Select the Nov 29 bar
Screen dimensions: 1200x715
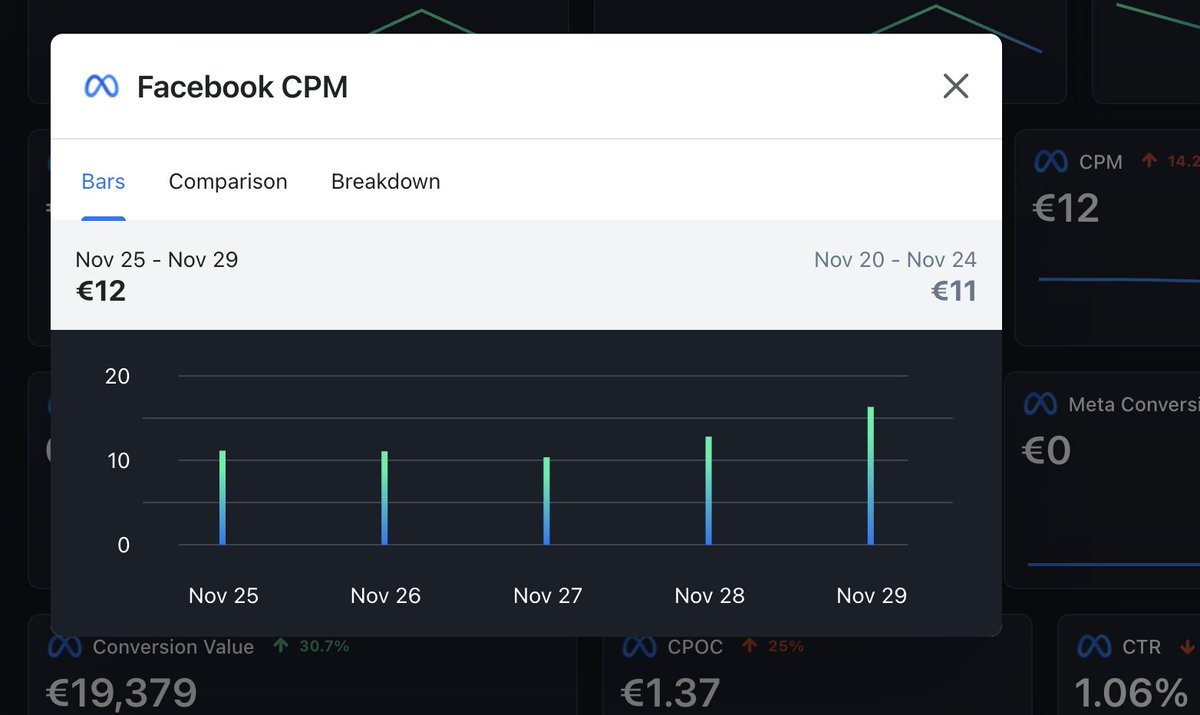pyautogui.click(x=871, y=476)
